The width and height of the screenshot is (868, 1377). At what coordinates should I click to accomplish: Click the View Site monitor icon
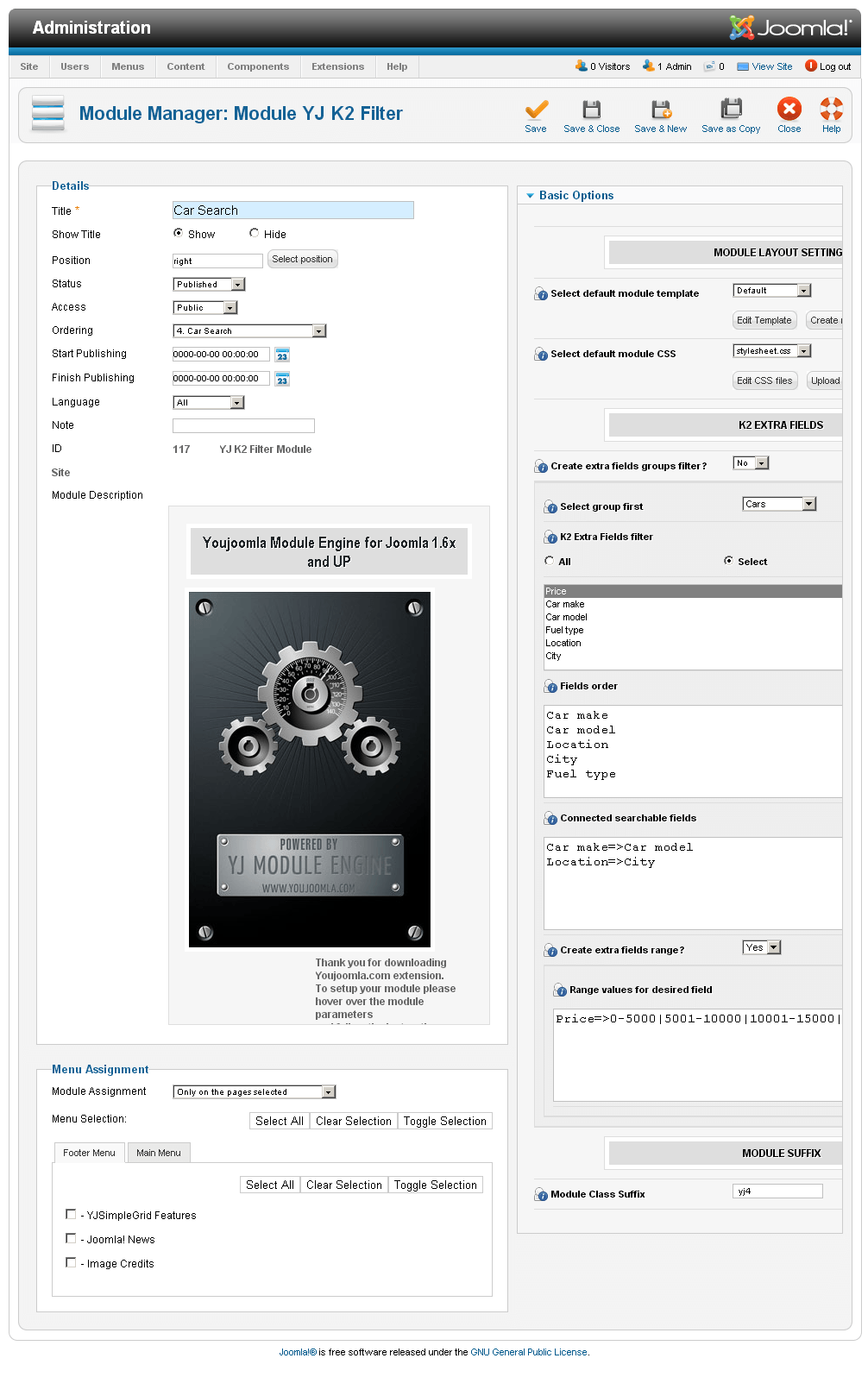click(743, 66)
